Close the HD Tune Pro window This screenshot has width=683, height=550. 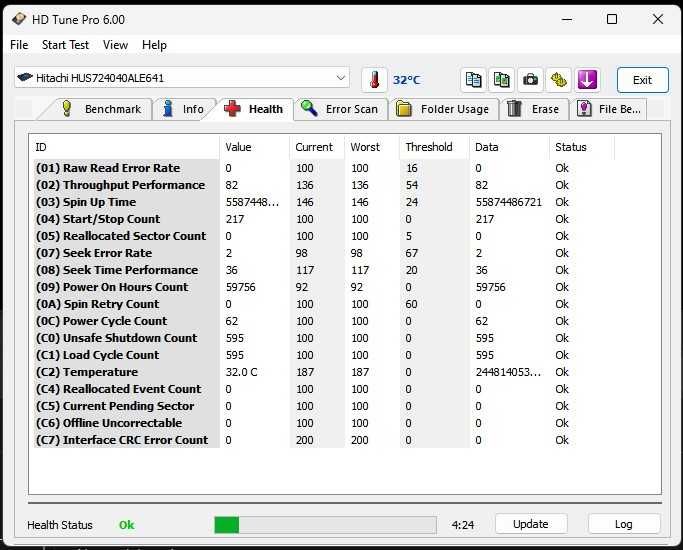[658, 19]
